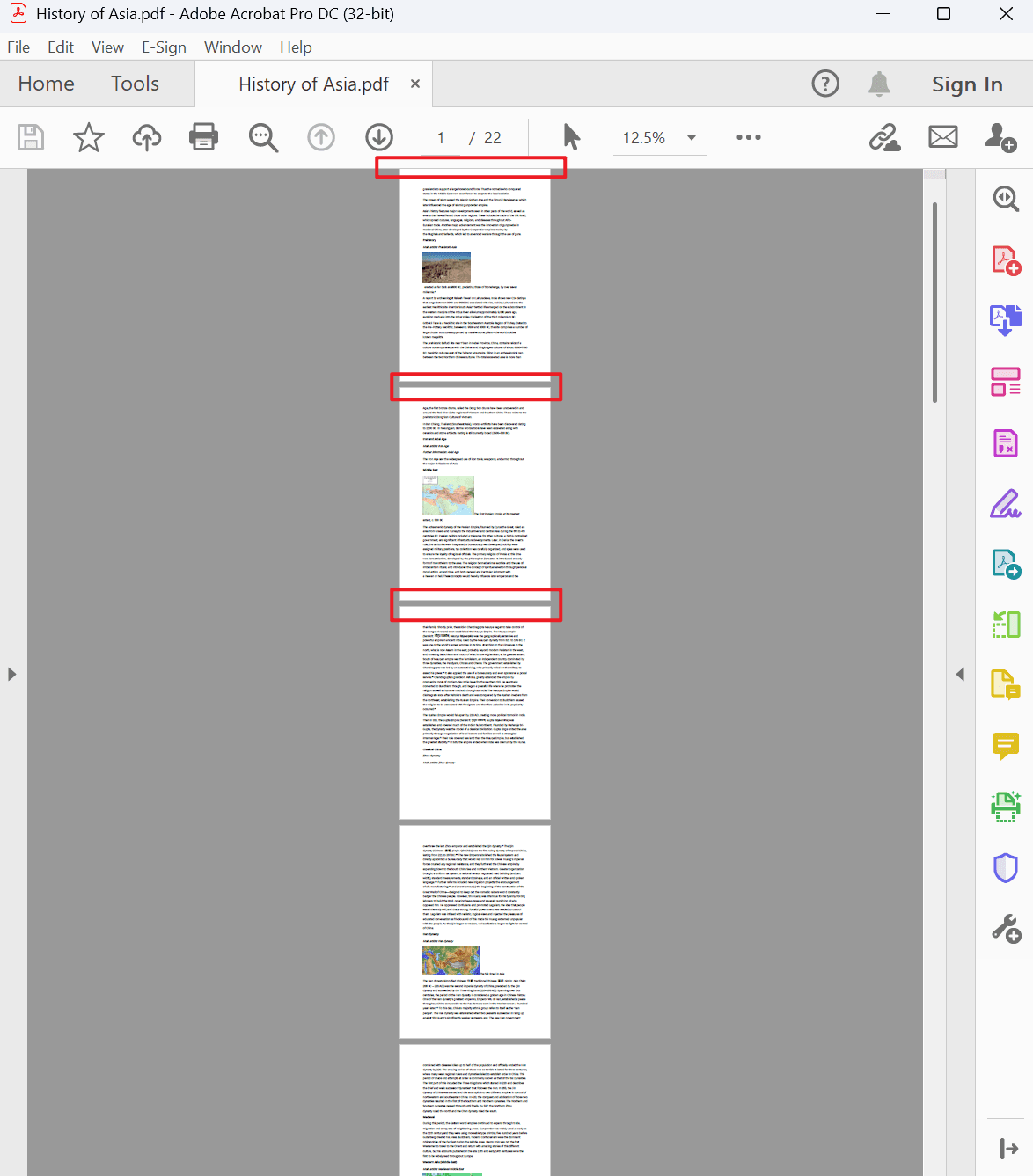Open Comment tool
Screen dimensions: 1033x1176
tap(1006, 746)
